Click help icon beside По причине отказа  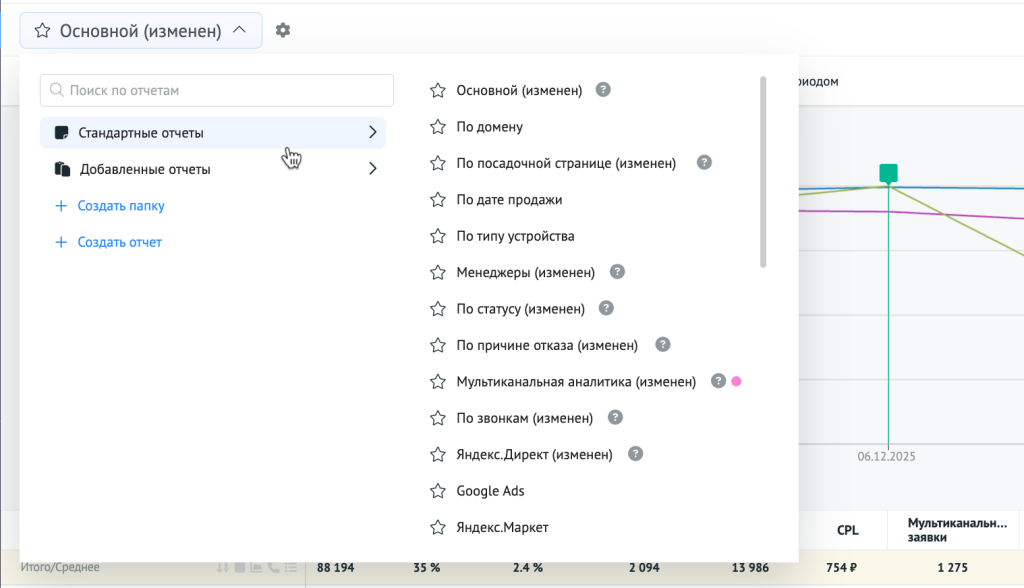[x=662, y=345]
